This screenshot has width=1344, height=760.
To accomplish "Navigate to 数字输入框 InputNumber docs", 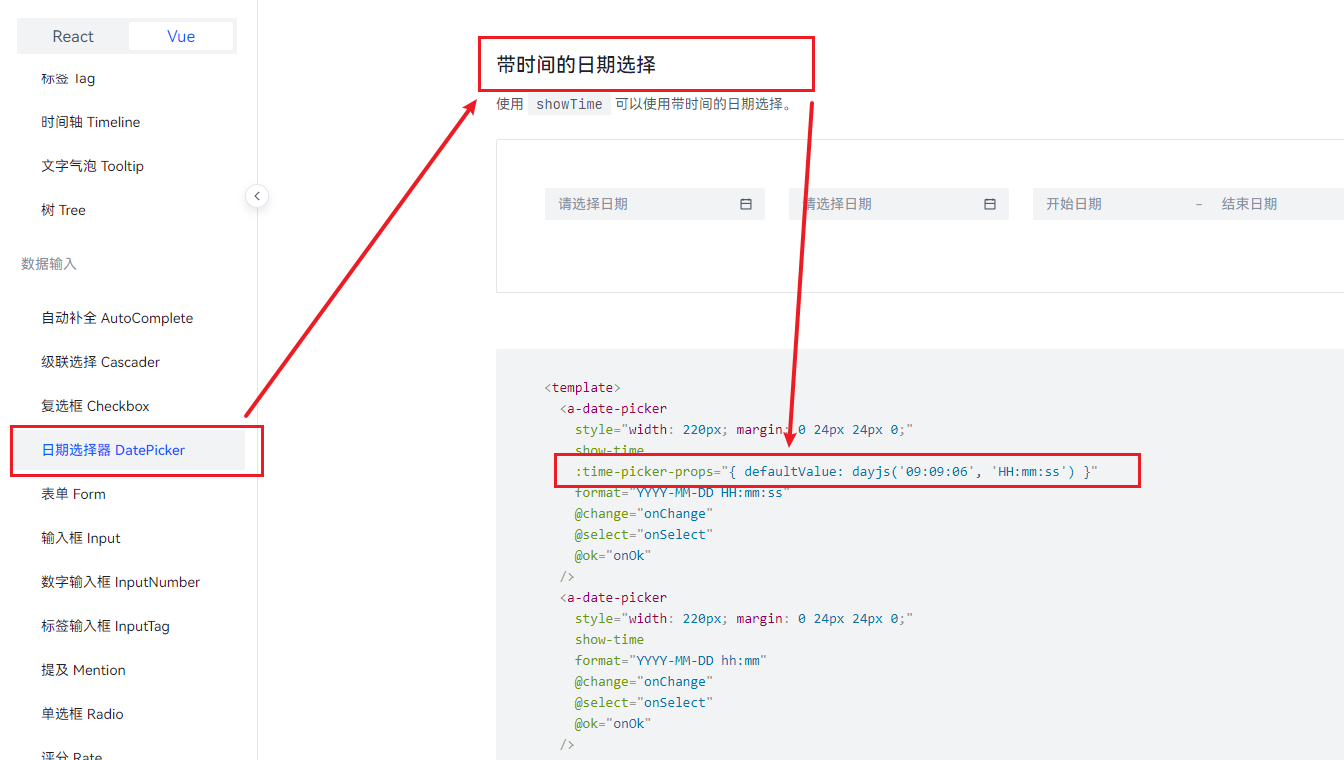I will click(120, 581).
